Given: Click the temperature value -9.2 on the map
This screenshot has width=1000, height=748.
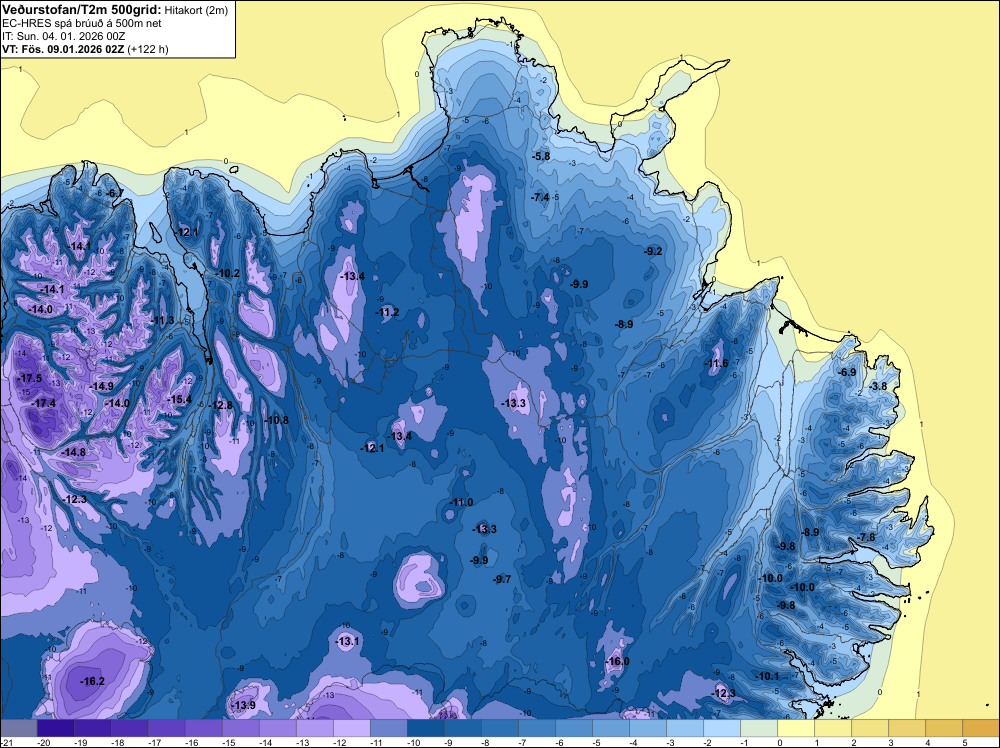Looking at the screenshot, I should 654,251.
